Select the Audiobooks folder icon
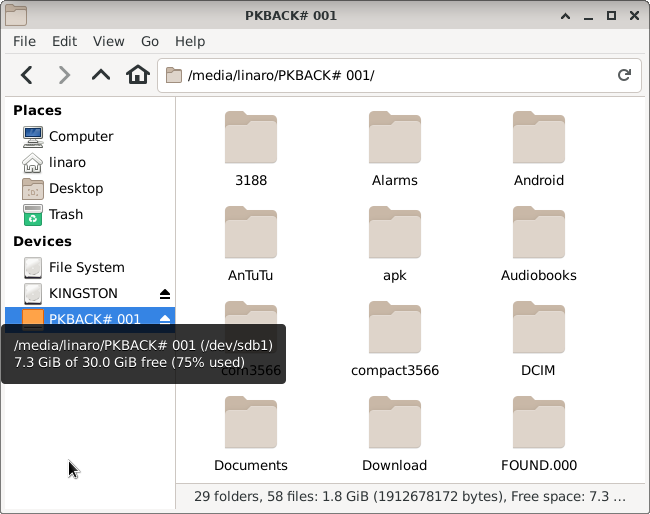This screenshot has height=514, width=650. click(538, 232)
